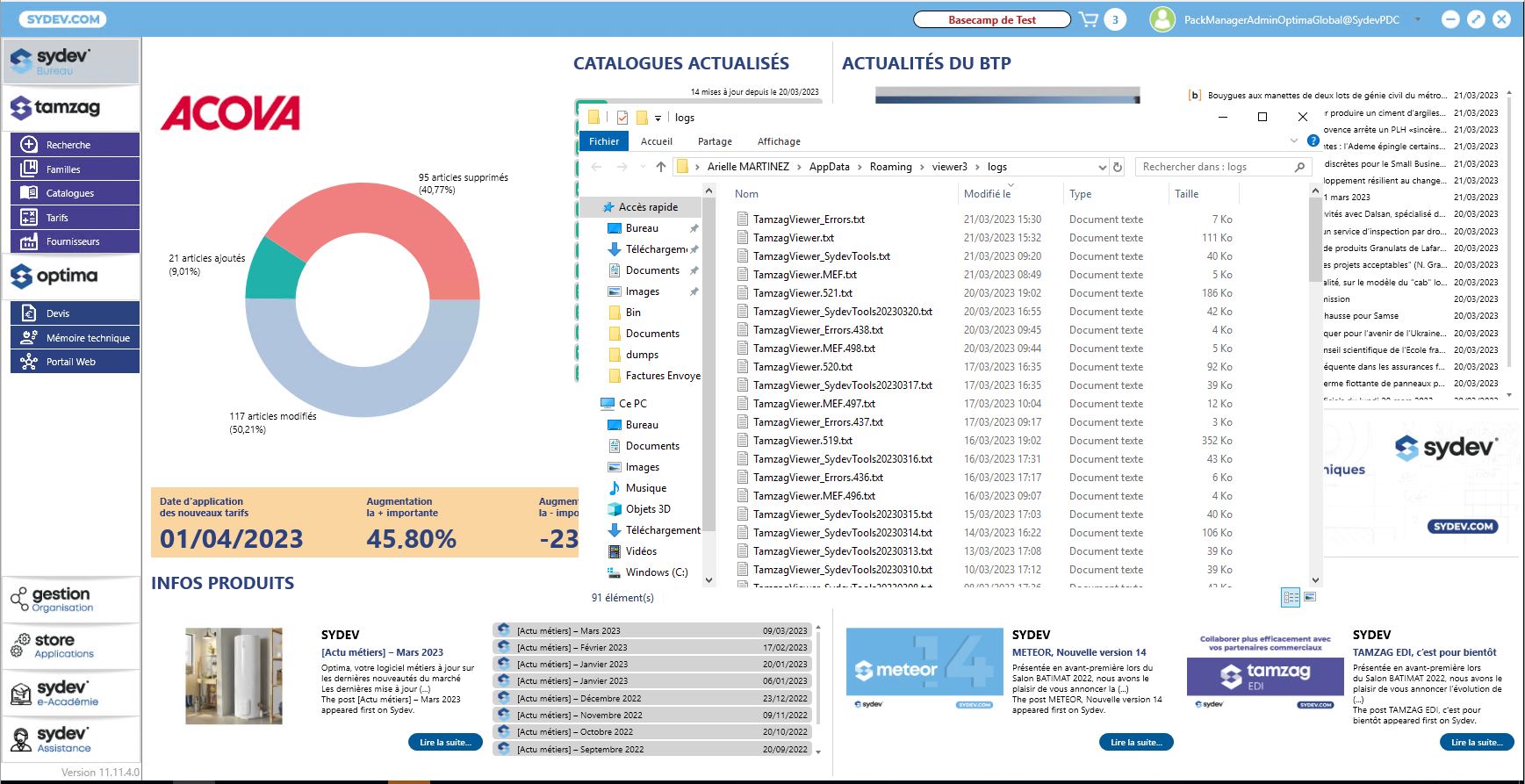Open gestion Organisation module
1525x784 pixels.
pos(71,600)
